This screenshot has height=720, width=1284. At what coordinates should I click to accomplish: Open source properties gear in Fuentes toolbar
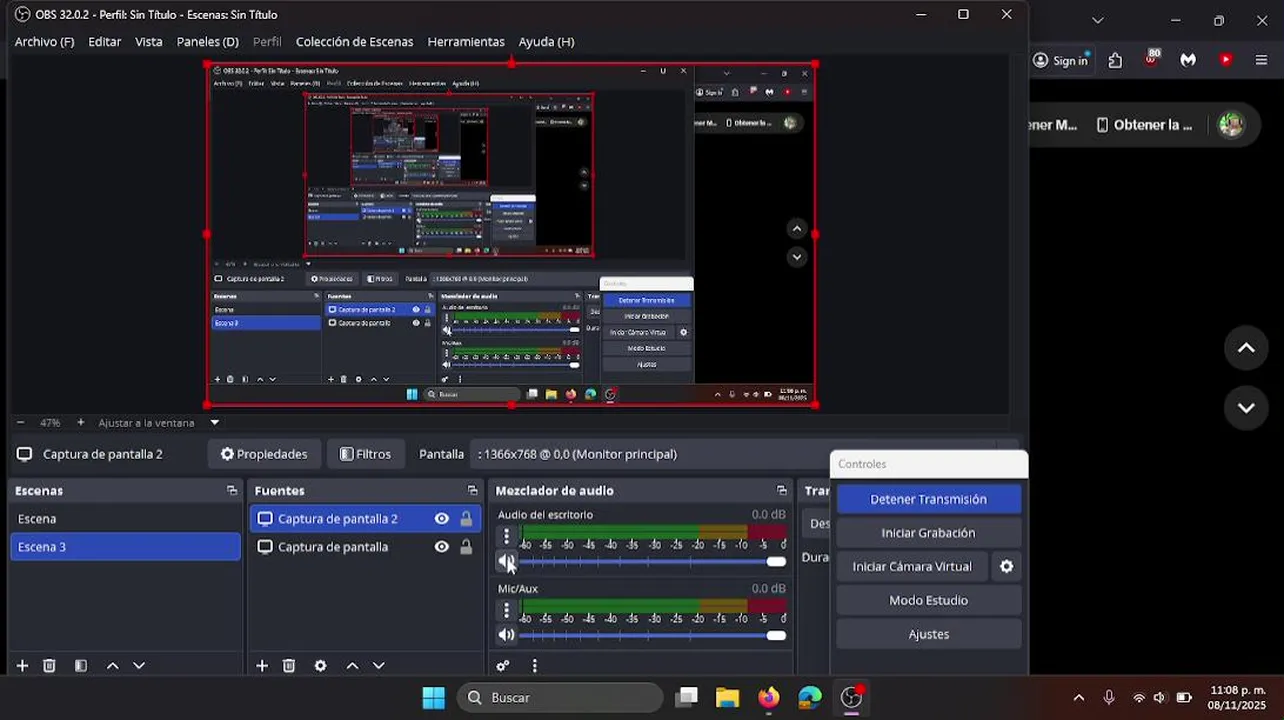coord(320,666)
